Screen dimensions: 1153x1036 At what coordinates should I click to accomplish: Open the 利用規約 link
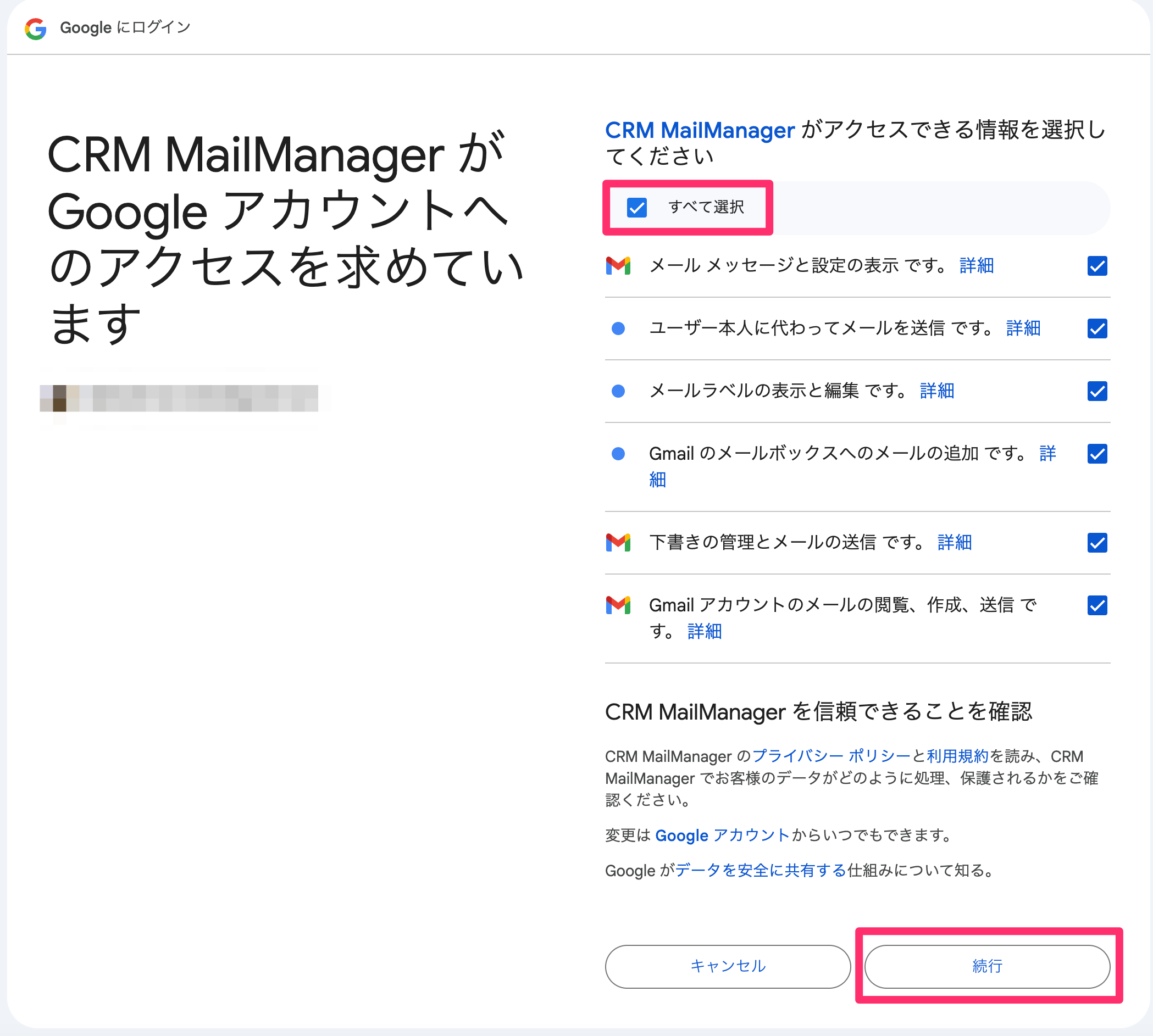point(958,756)
